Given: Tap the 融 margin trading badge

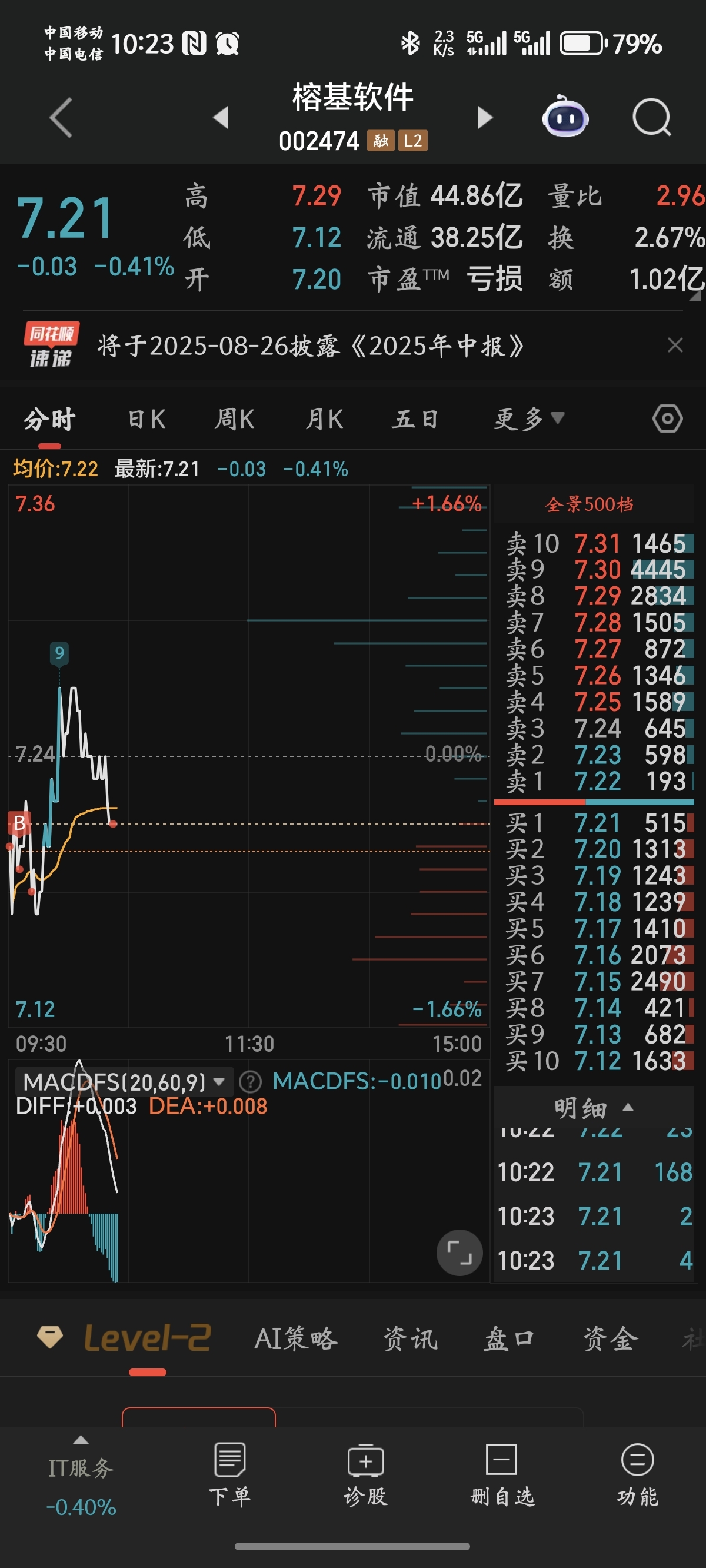Looking at the screenshot, I should coord(381,141).
